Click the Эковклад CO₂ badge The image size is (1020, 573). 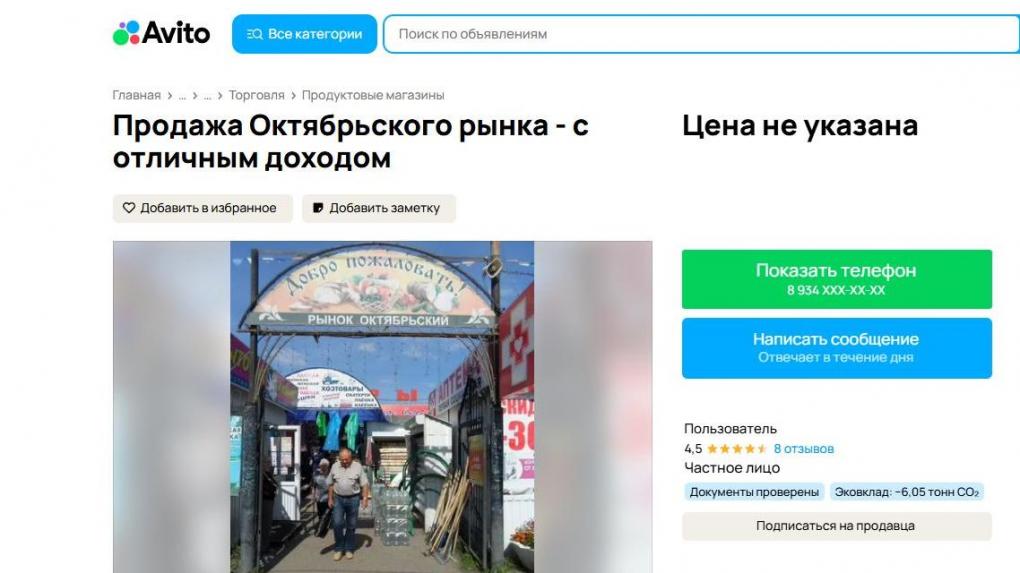pos(906,492)
